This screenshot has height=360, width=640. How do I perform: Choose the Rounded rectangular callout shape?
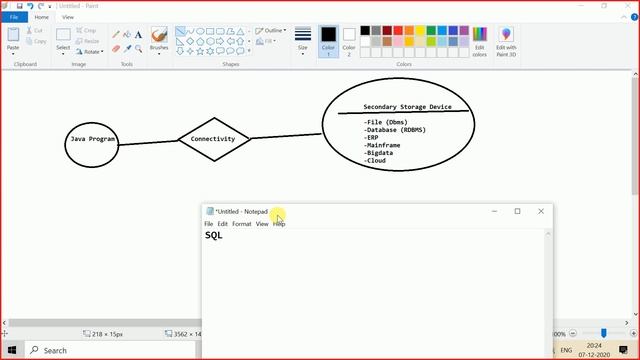click(220, 51)
